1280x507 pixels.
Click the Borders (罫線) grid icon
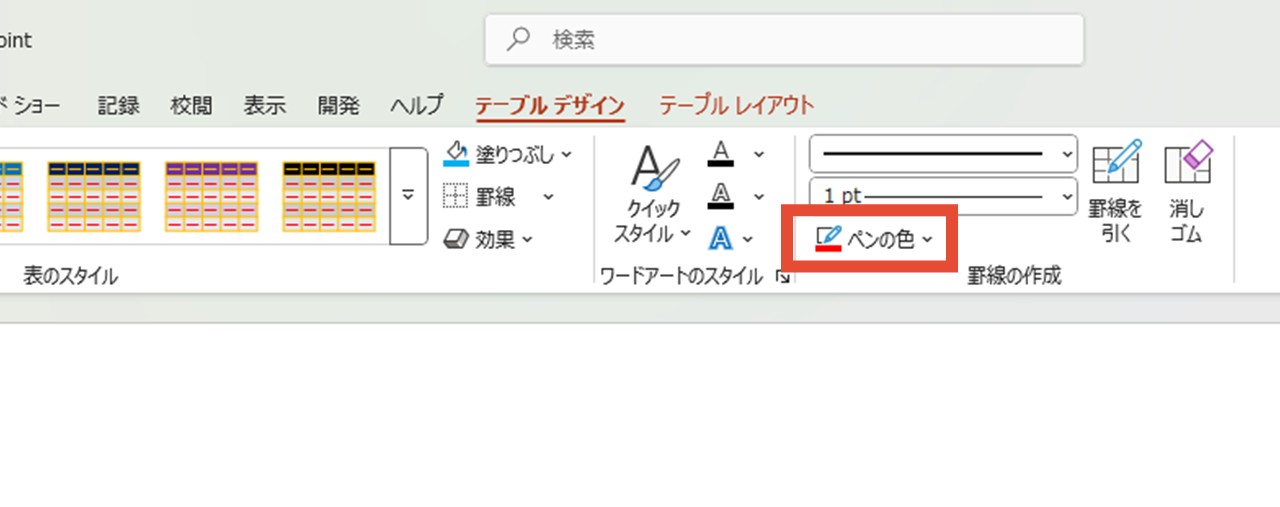coord(456,197)
